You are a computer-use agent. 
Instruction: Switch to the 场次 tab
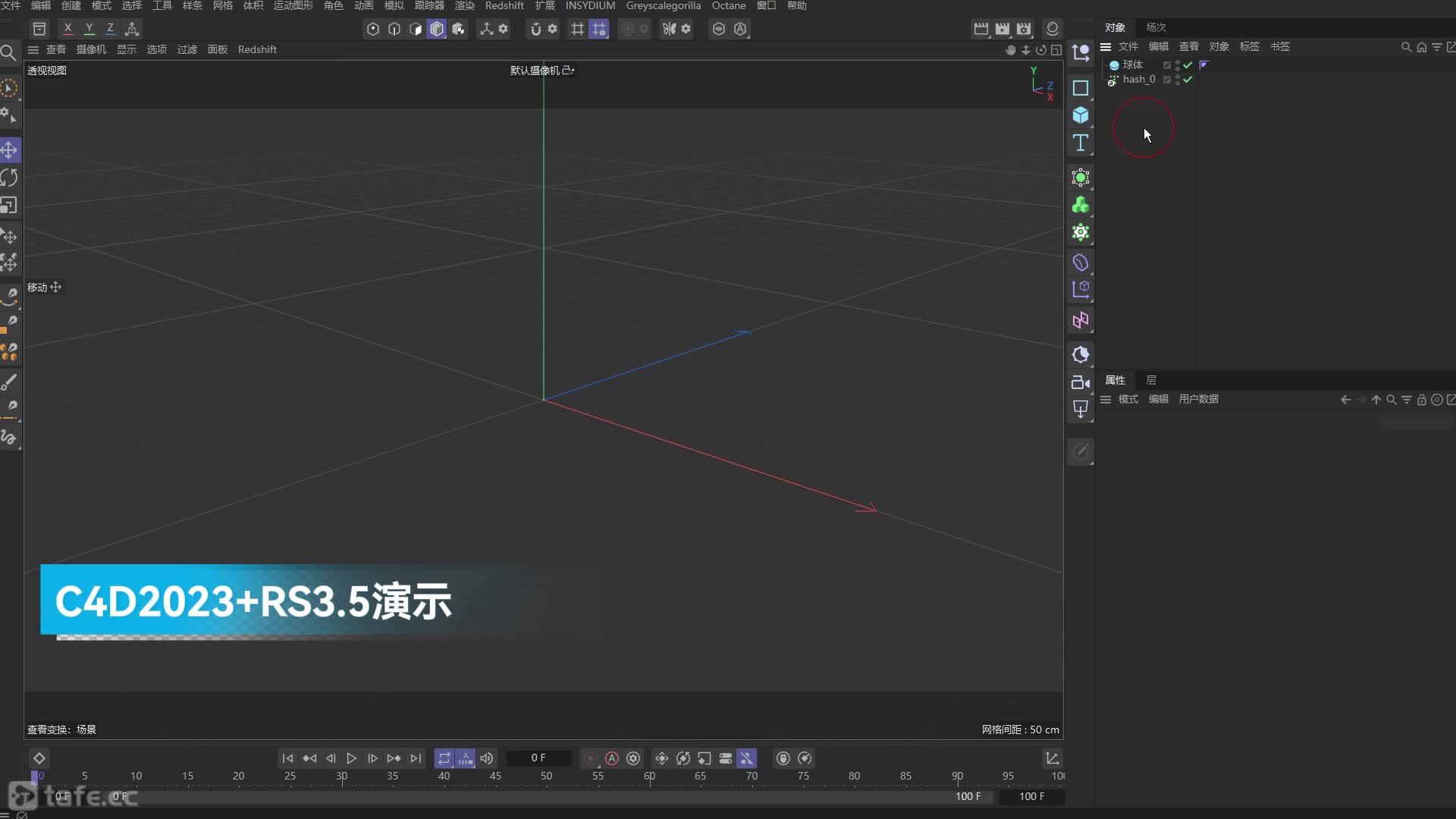[x=1156, y=27]
